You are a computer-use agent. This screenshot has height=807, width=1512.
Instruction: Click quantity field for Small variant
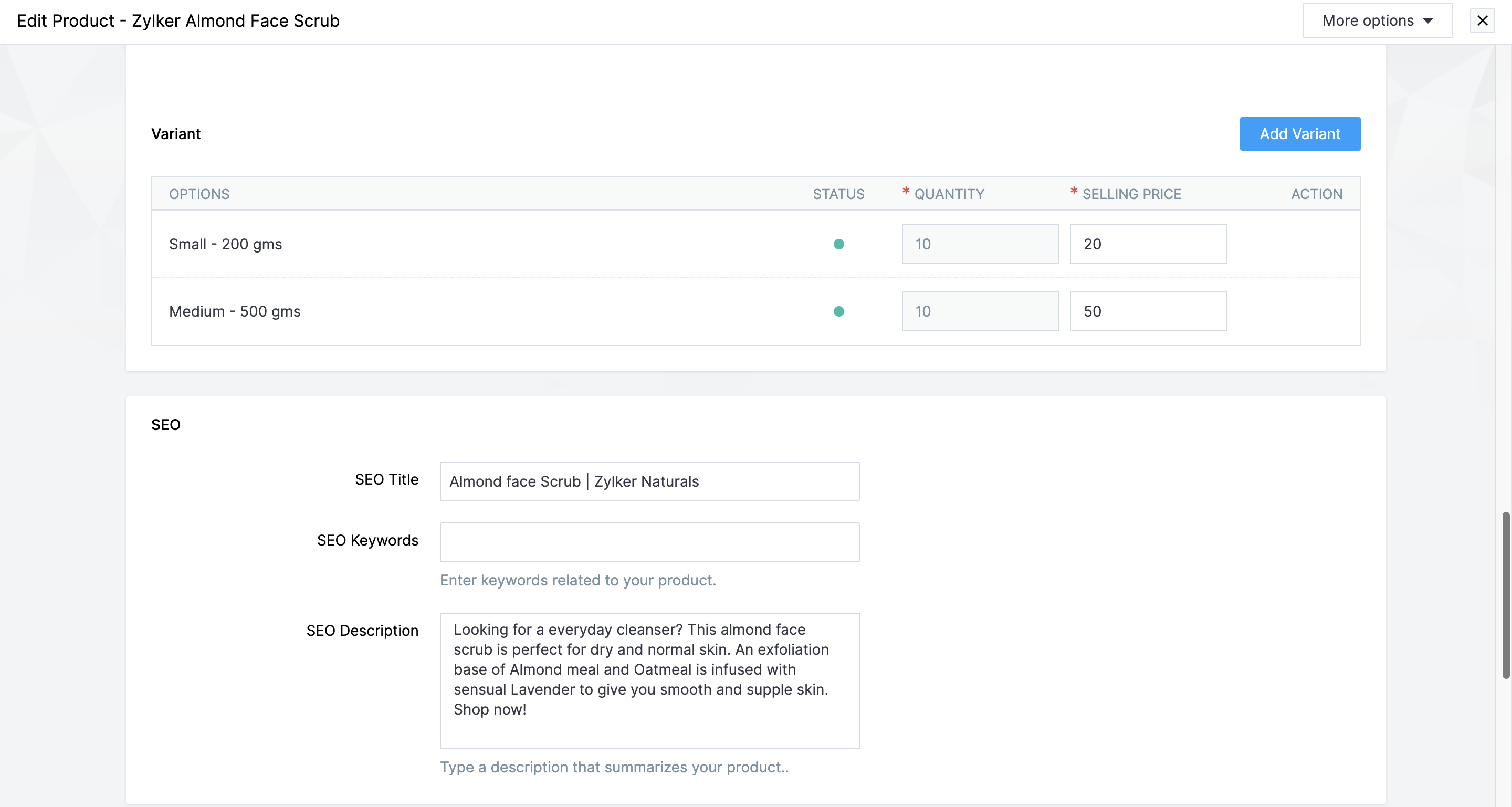click(x=980, y=244)
